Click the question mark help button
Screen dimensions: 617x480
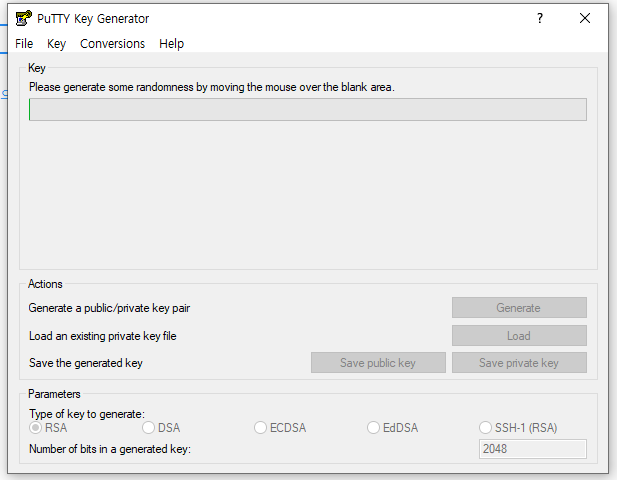pos(540,18)
